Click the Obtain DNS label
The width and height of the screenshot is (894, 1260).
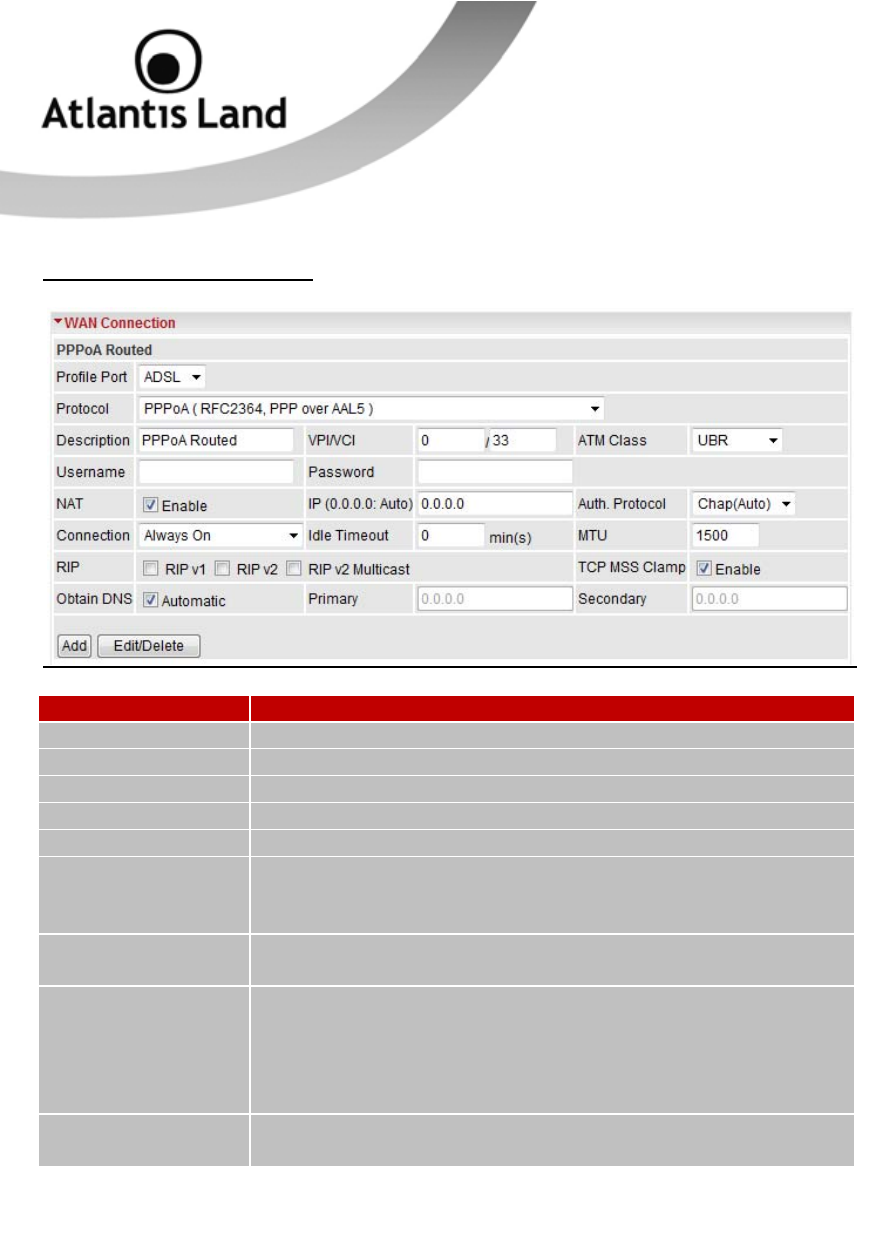pyautogui.click(x=93, y=599)
